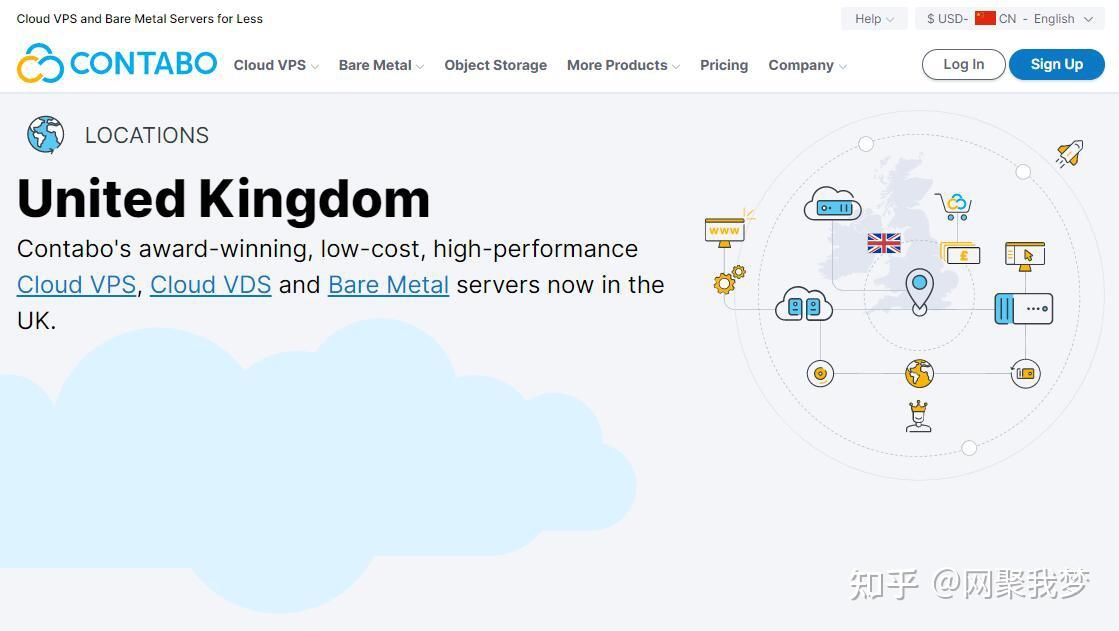This screenshot has height=631, width=1119.
Task: Open the currency and language selector
Action: pos(1009,19)
